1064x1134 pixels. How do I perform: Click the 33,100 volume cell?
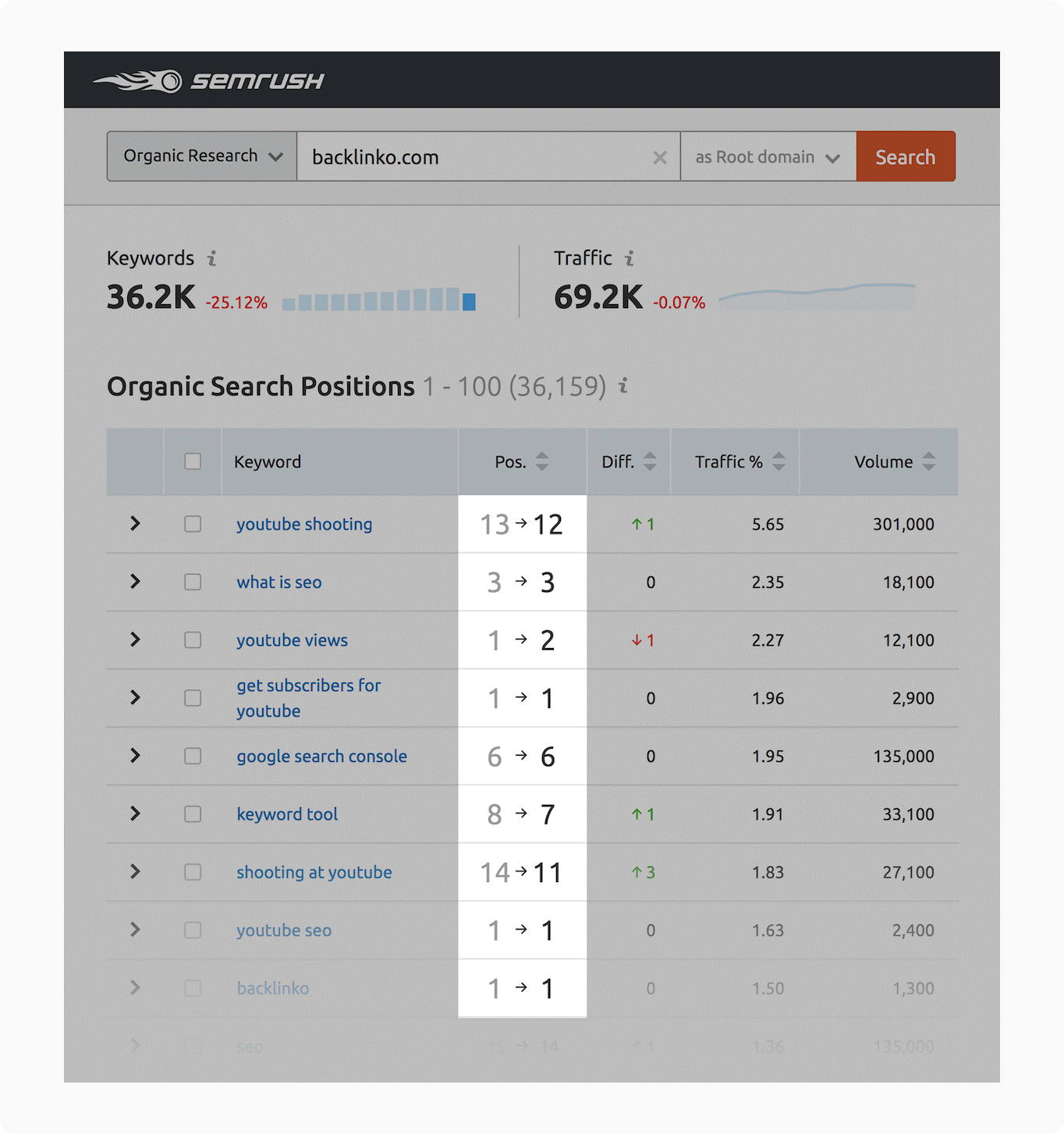908,814
